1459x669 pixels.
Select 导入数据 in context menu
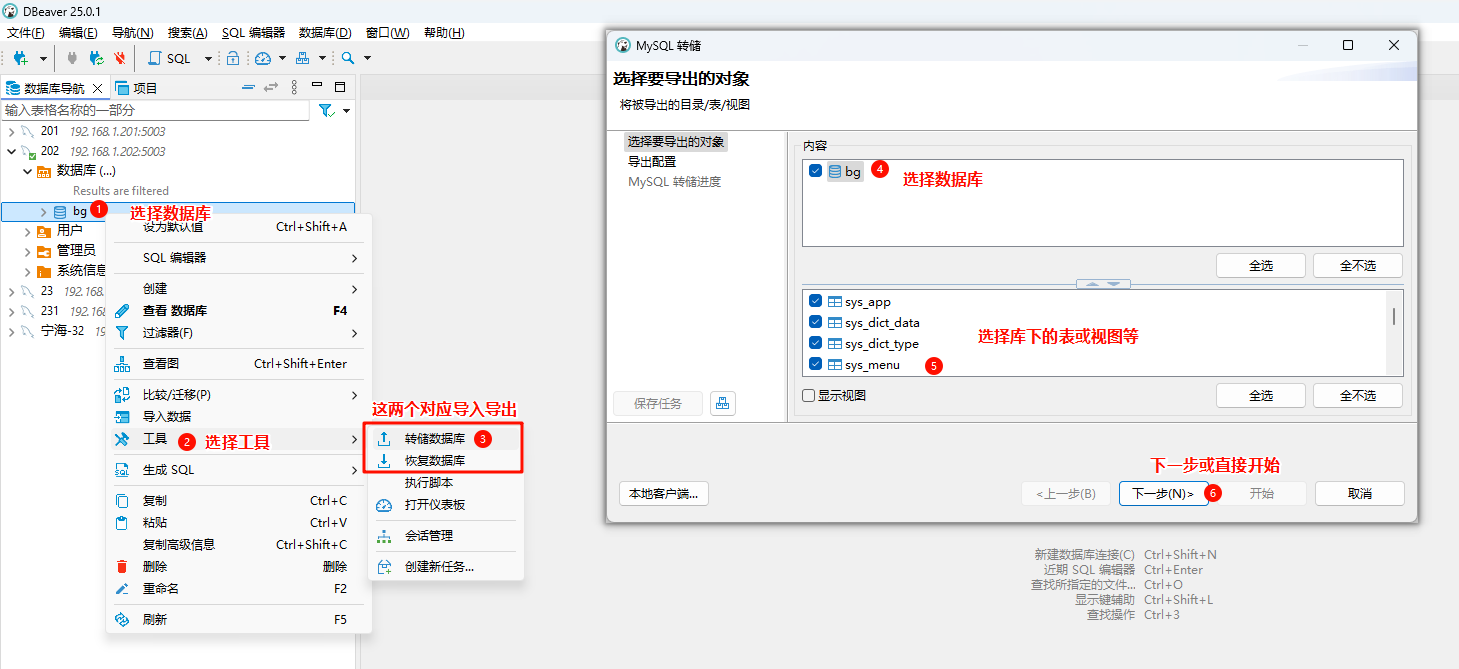click(x=167, y=416)
